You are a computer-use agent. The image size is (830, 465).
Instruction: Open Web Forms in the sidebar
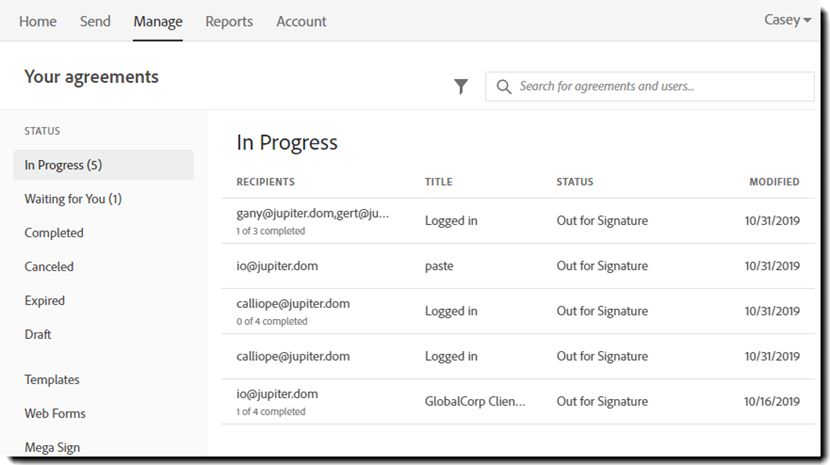(55, 414)
